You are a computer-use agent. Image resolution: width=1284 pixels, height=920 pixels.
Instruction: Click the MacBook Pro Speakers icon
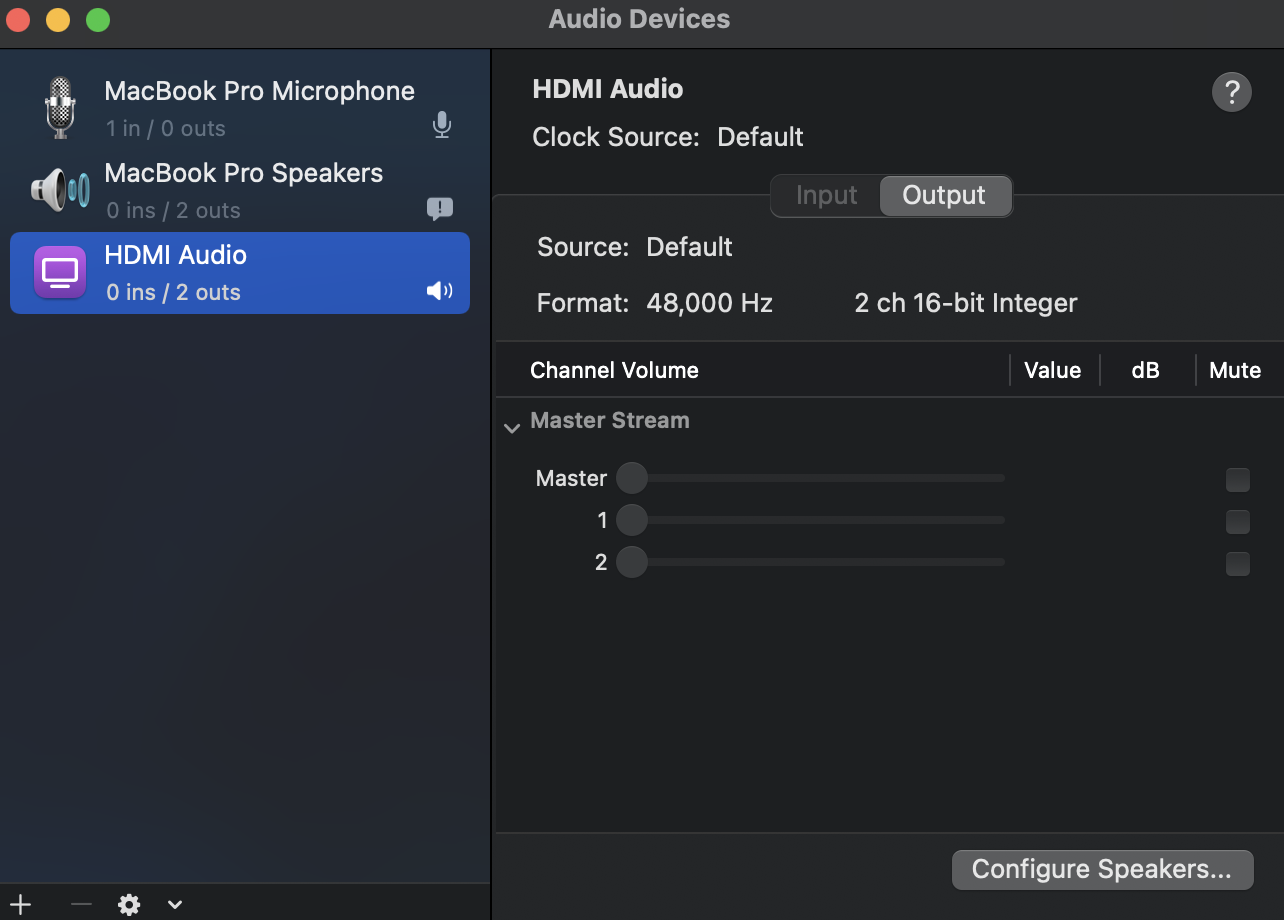coord(60,190)
